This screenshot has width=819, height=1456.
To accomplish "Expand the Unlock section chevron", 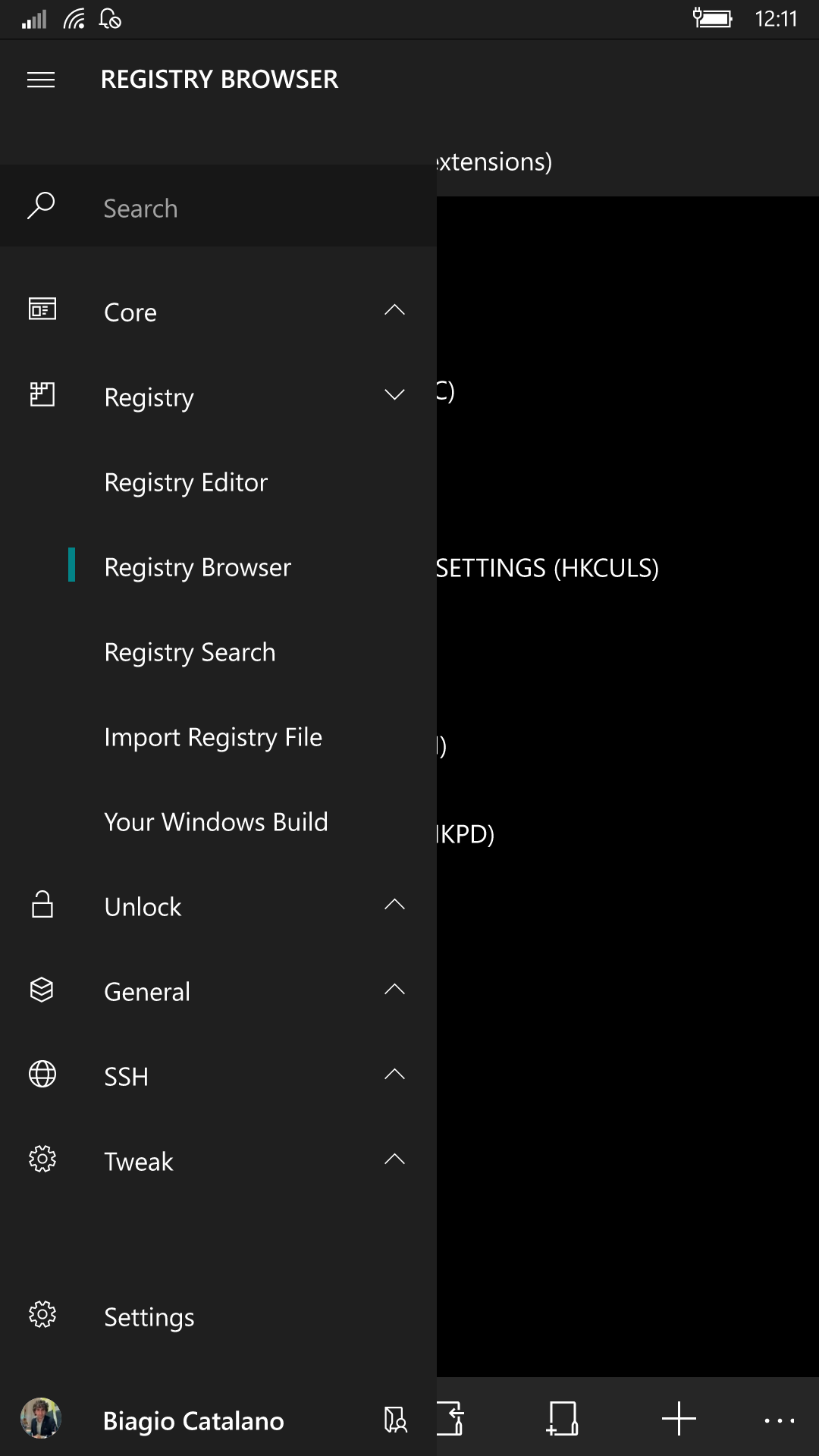I will pyautogui.click(x=394, y=904).
